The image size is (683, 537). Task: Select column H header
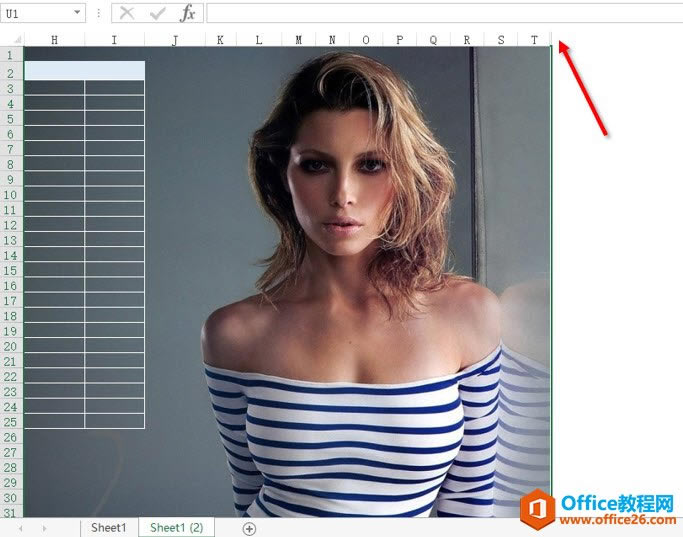pos(54,40)
